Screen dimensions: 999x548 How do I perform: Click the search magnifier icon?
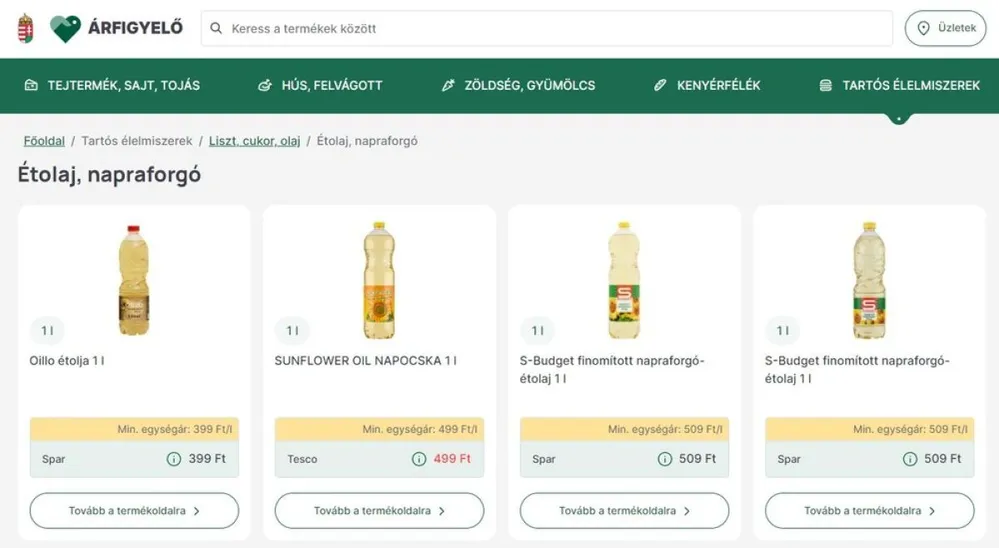pyautogui.click(x=216, y=29)
